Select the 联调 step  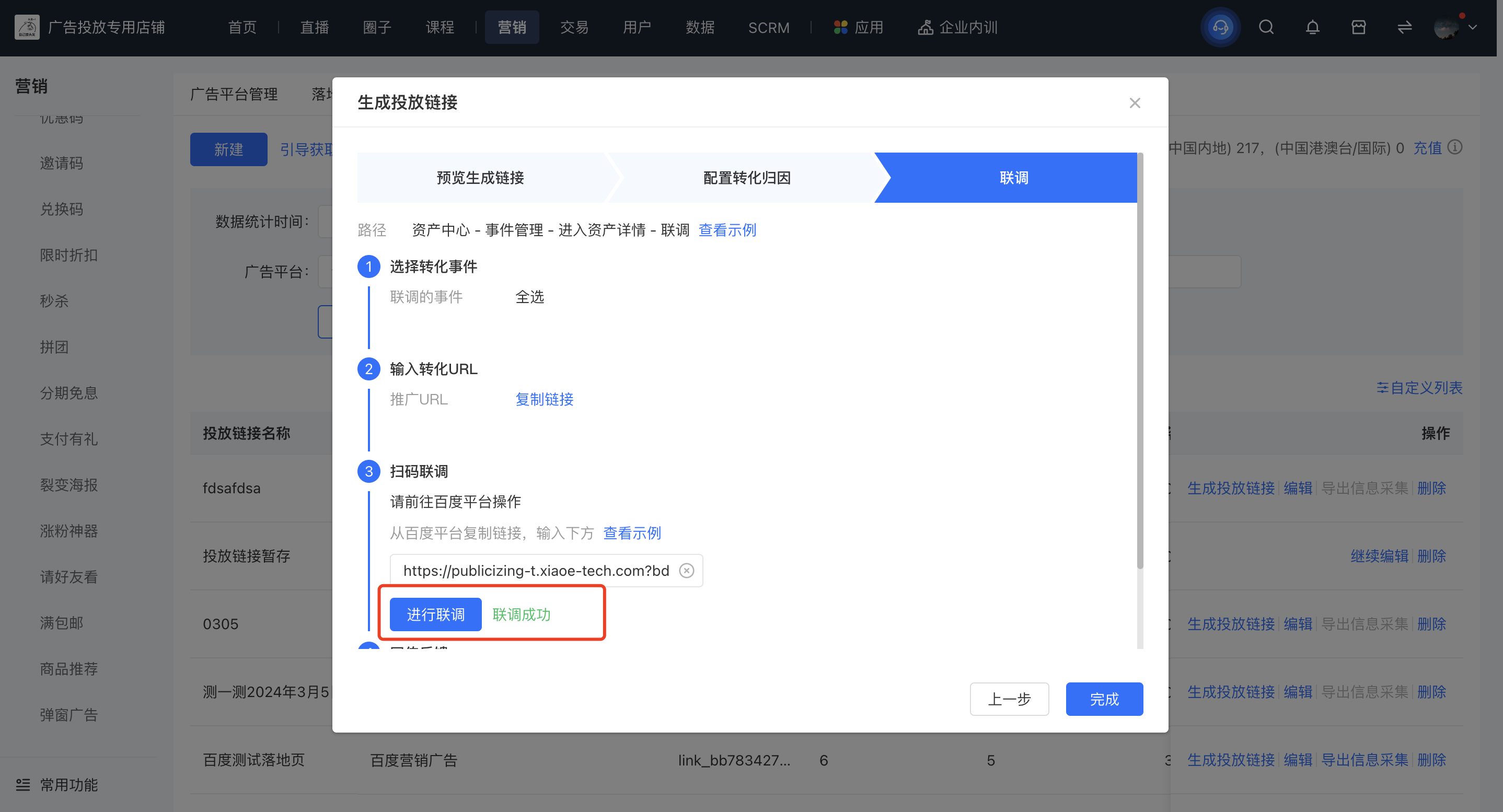click(1013, 178)
